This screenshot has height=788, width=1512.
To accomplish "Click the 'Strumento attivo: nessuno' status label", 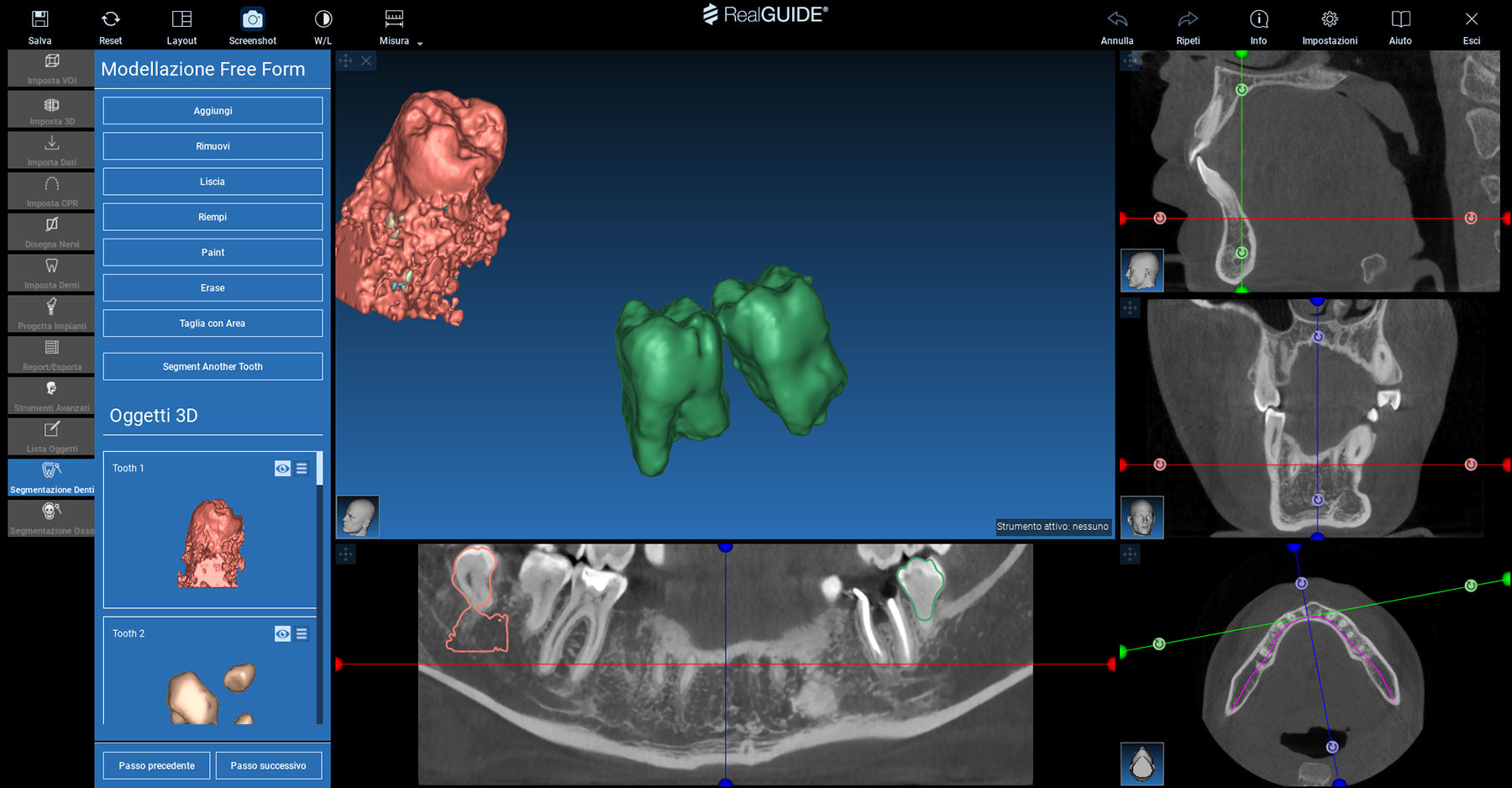I will (1053, 527).
